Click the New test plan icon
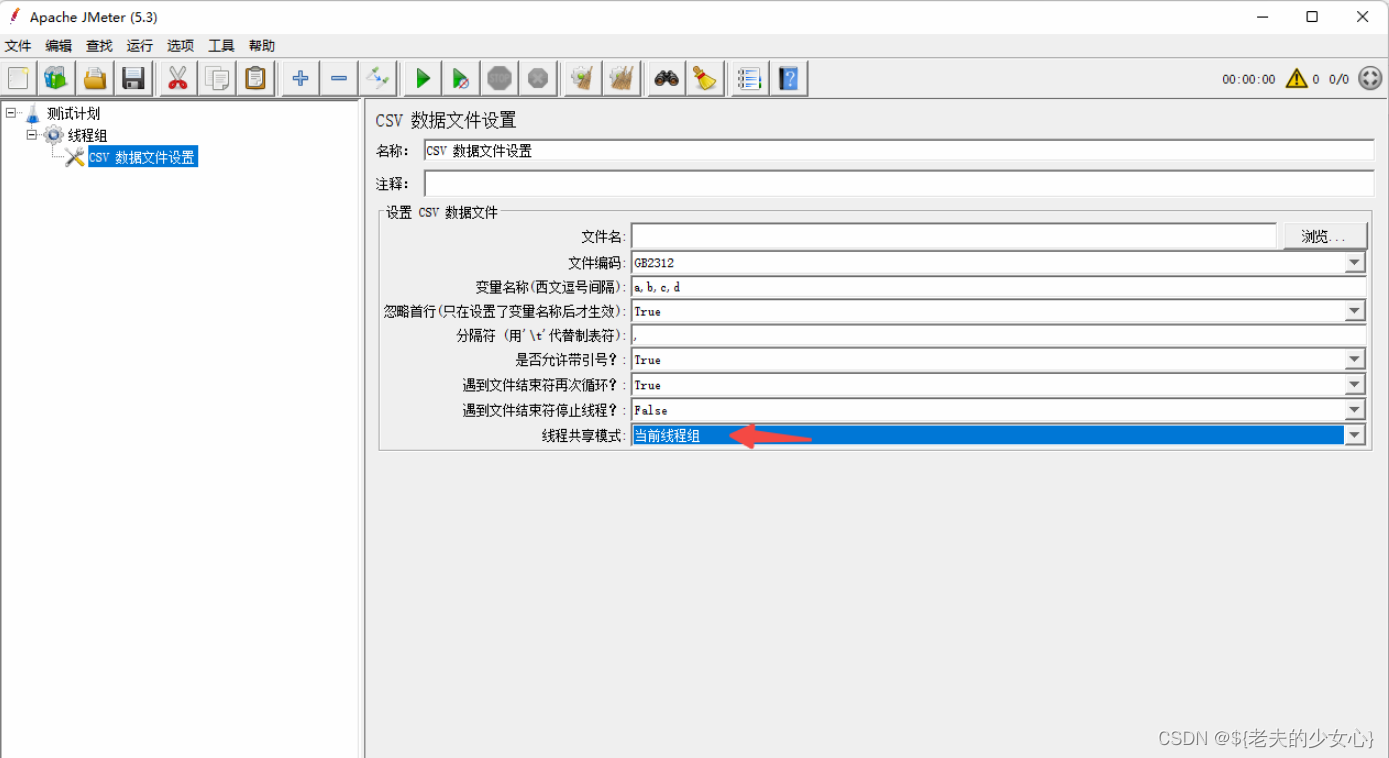 click(18, 78)
